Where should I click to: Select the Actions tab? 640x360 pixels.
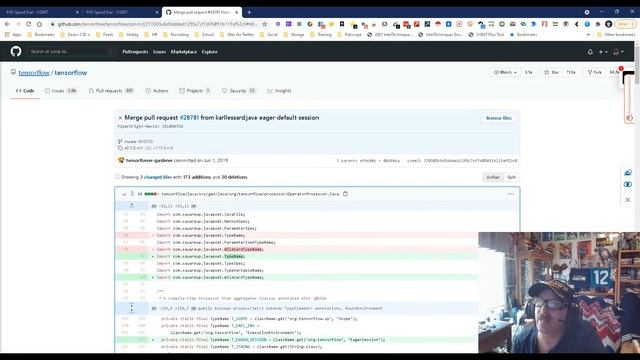click(157, 91)
